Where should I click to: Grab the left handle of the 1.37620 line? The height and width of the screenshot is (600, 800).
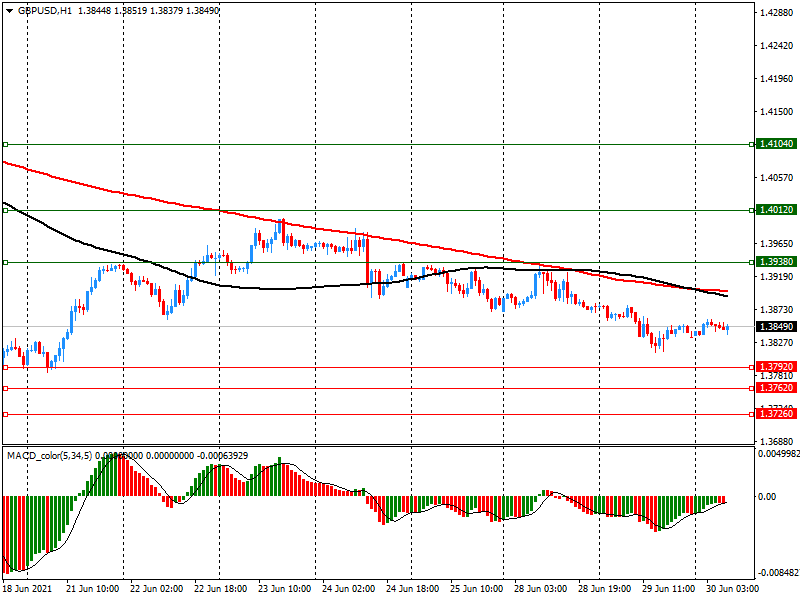(x=6, y=389)
